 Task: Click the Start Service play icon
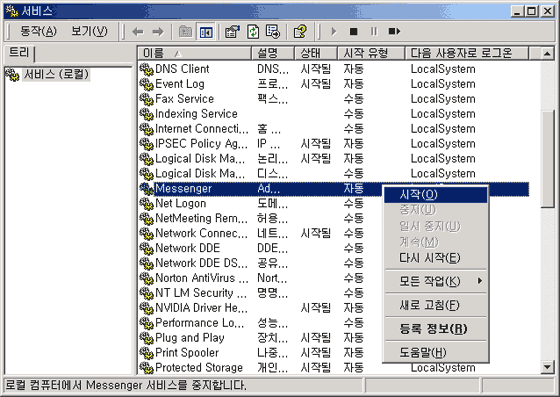[334, 32]
